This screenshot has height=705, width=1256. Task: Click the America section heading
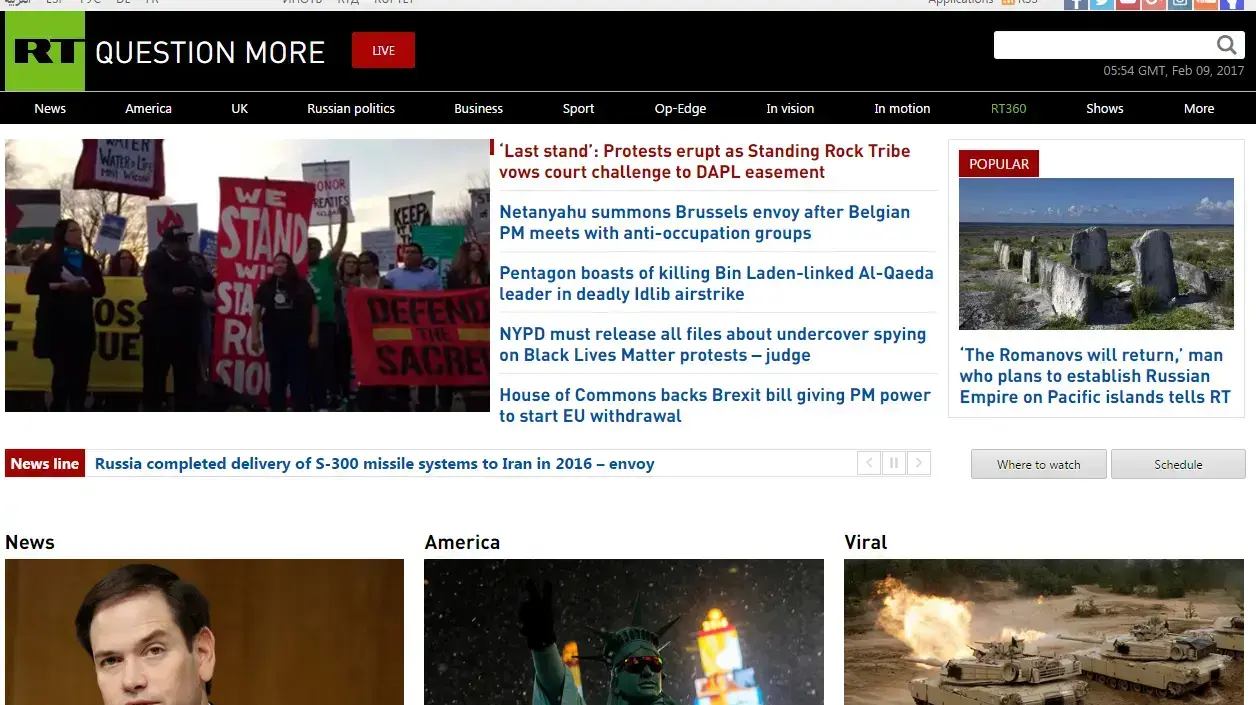[x=462, y=542]
